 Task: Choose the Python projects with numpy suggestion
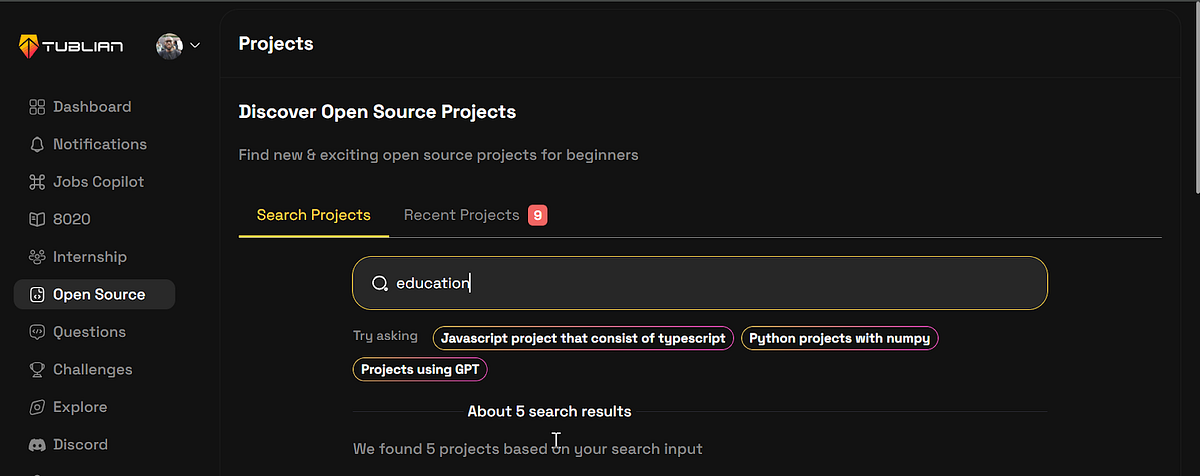click(x=840, y=338)
